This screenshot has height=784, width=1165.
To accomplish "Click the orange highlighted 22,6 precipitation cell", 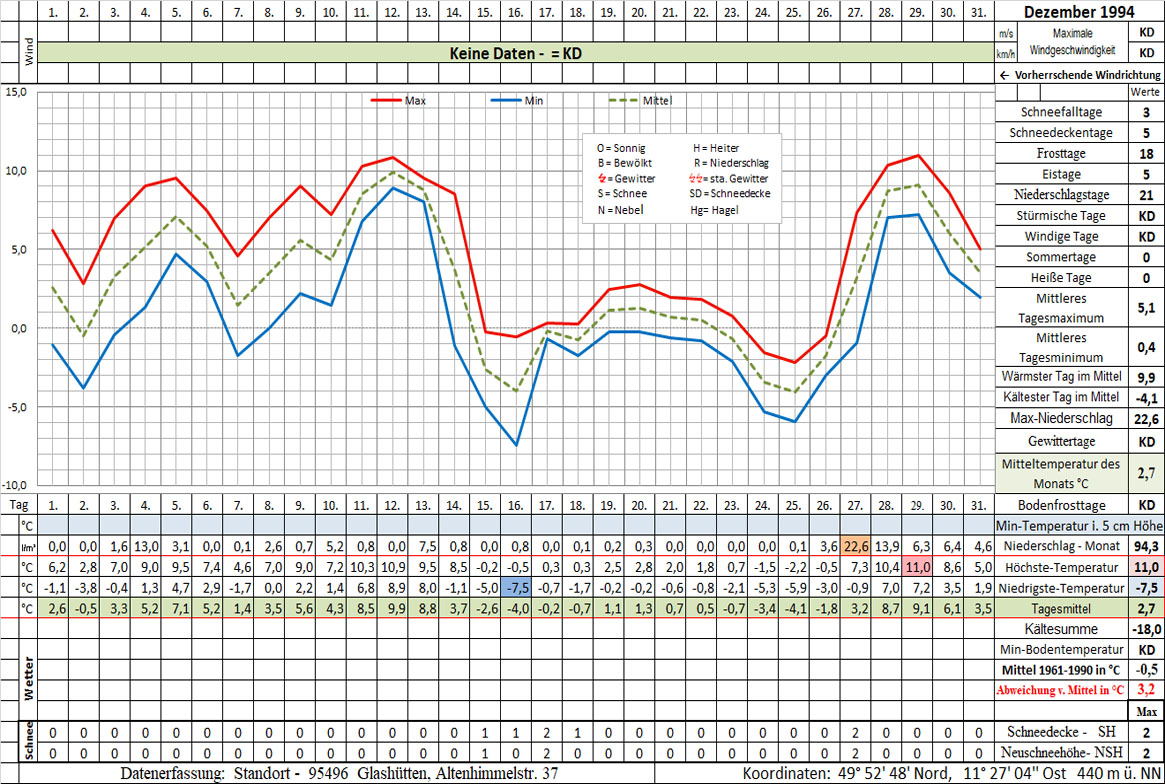I will (x=854, y=546).
